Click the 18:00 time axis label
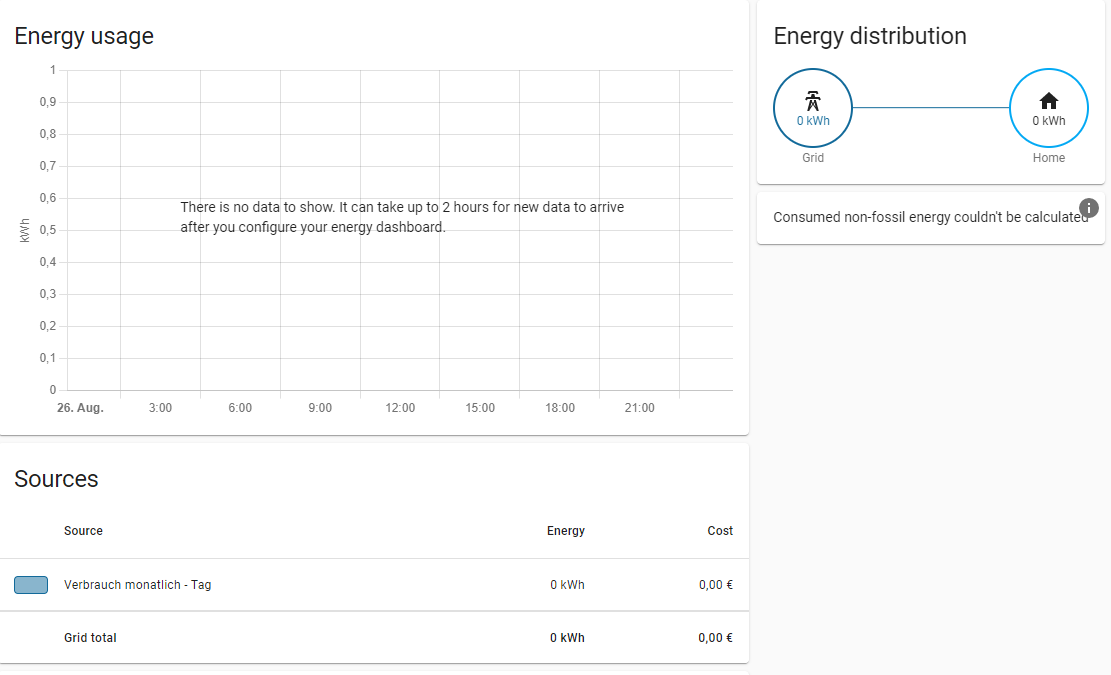 pyautogui.click(x=560, y=408)
